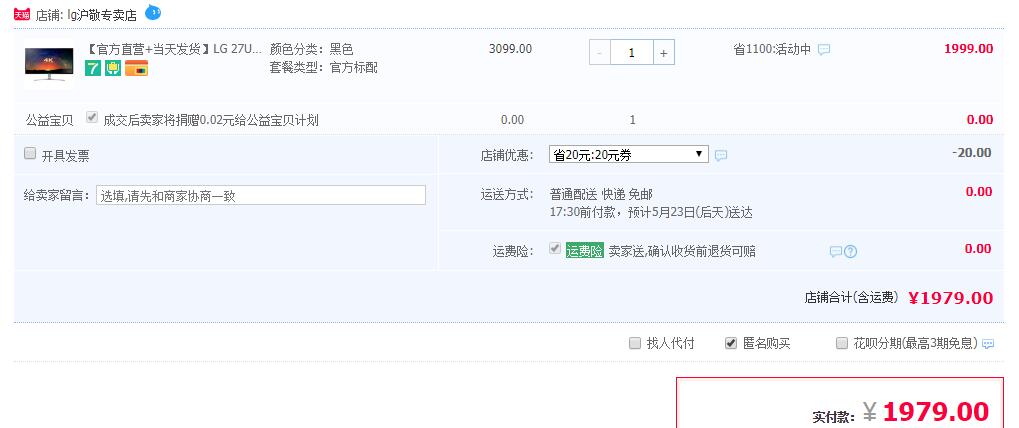
Task: Click the 给卖家留言 message field
Action: tap(261, 195)
